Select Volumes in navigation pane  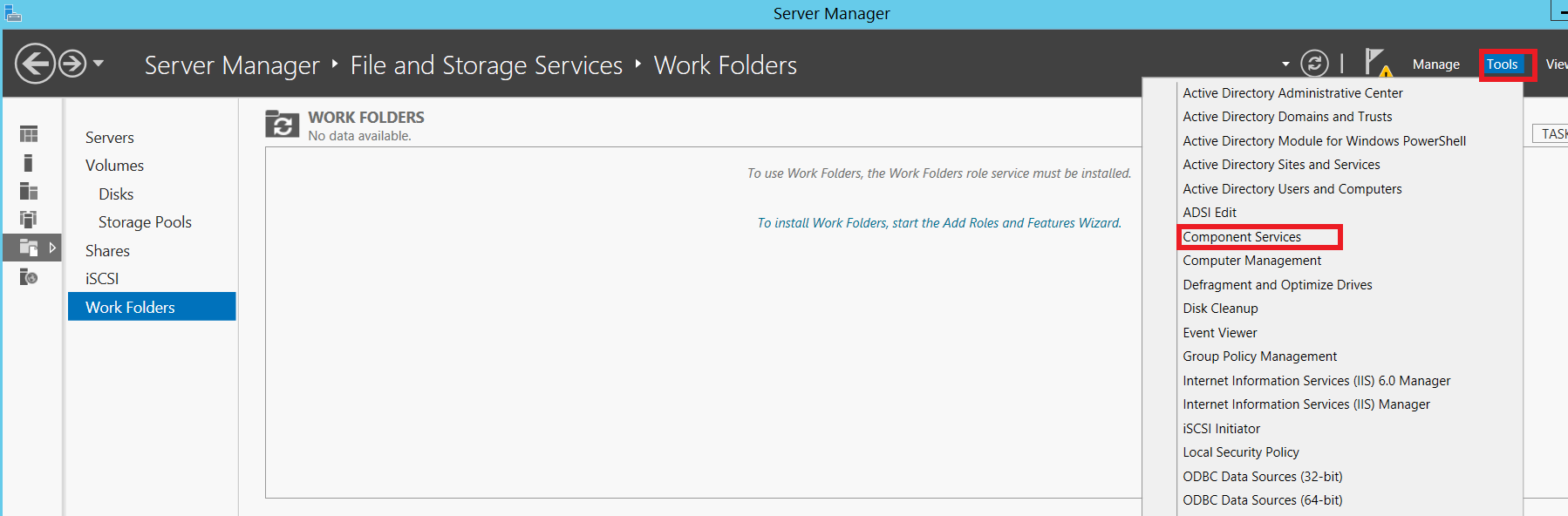tap(114, 166)
